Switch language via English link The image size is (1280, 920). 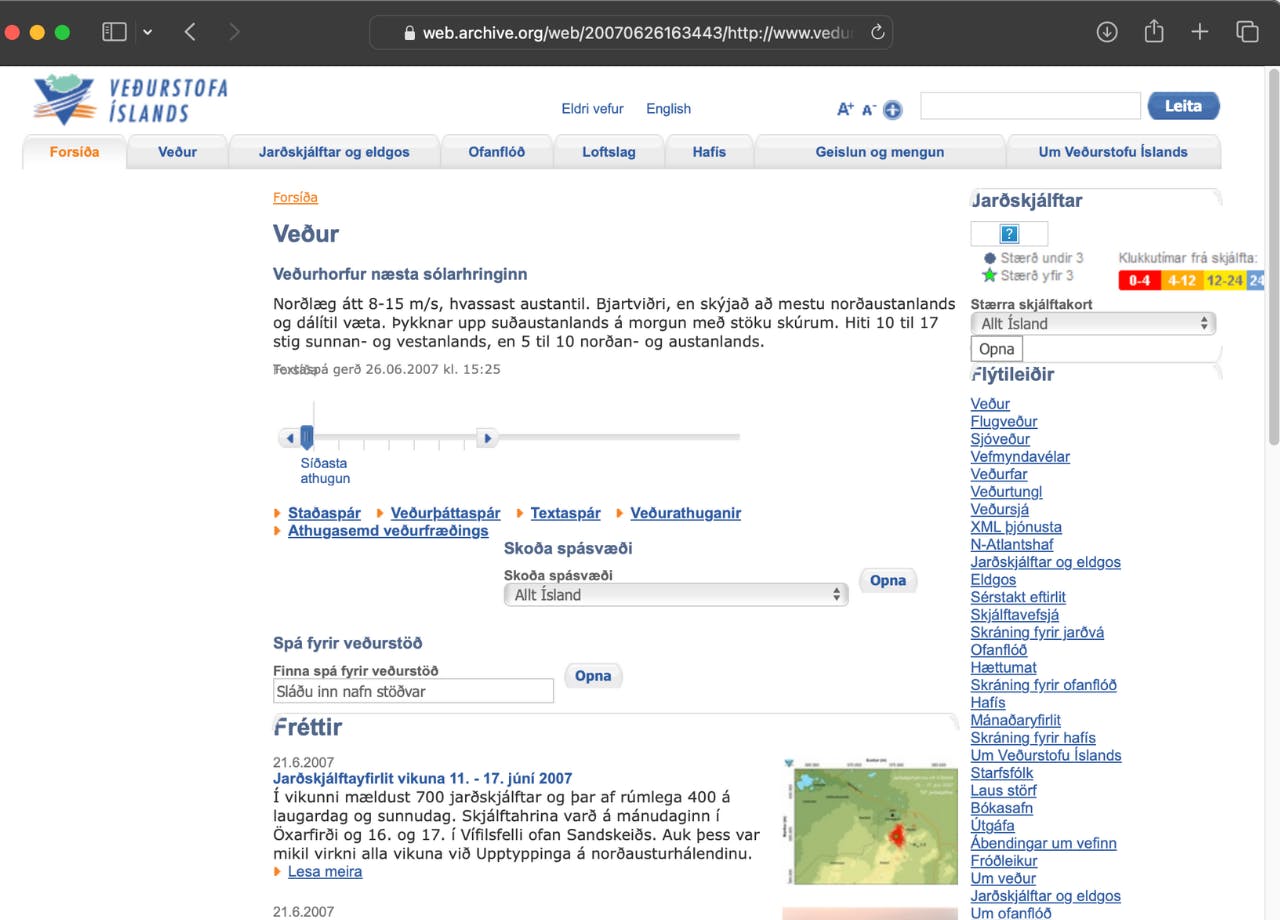point(668,109)
